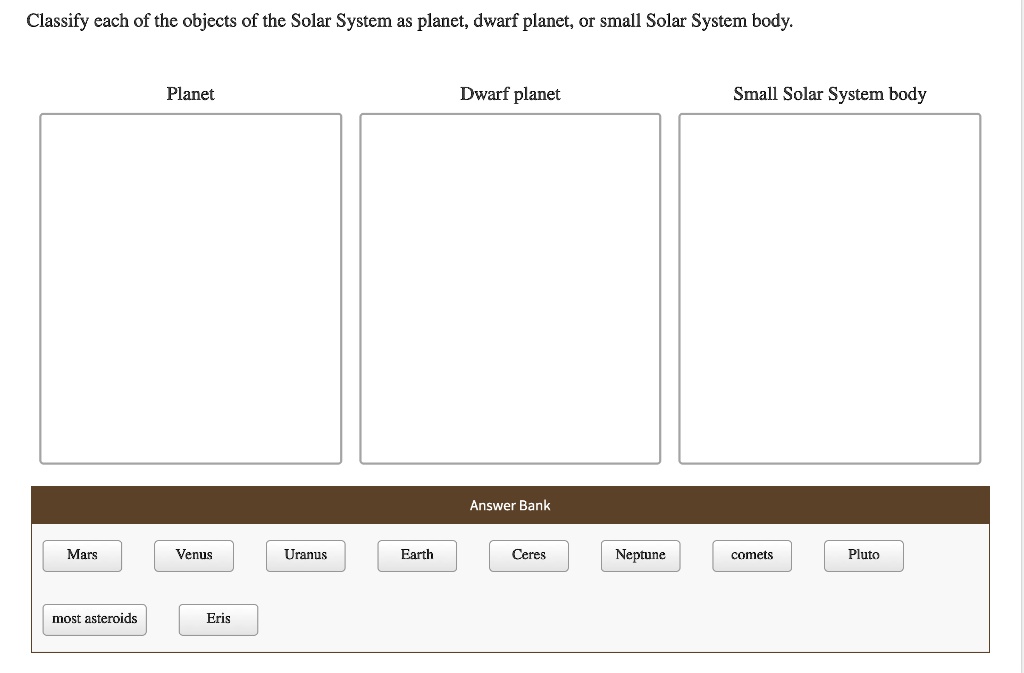Image resolution: width=1024 pixels, height=673 pixels.
Task: Select the Mars answer token
Action: (81, 555)
